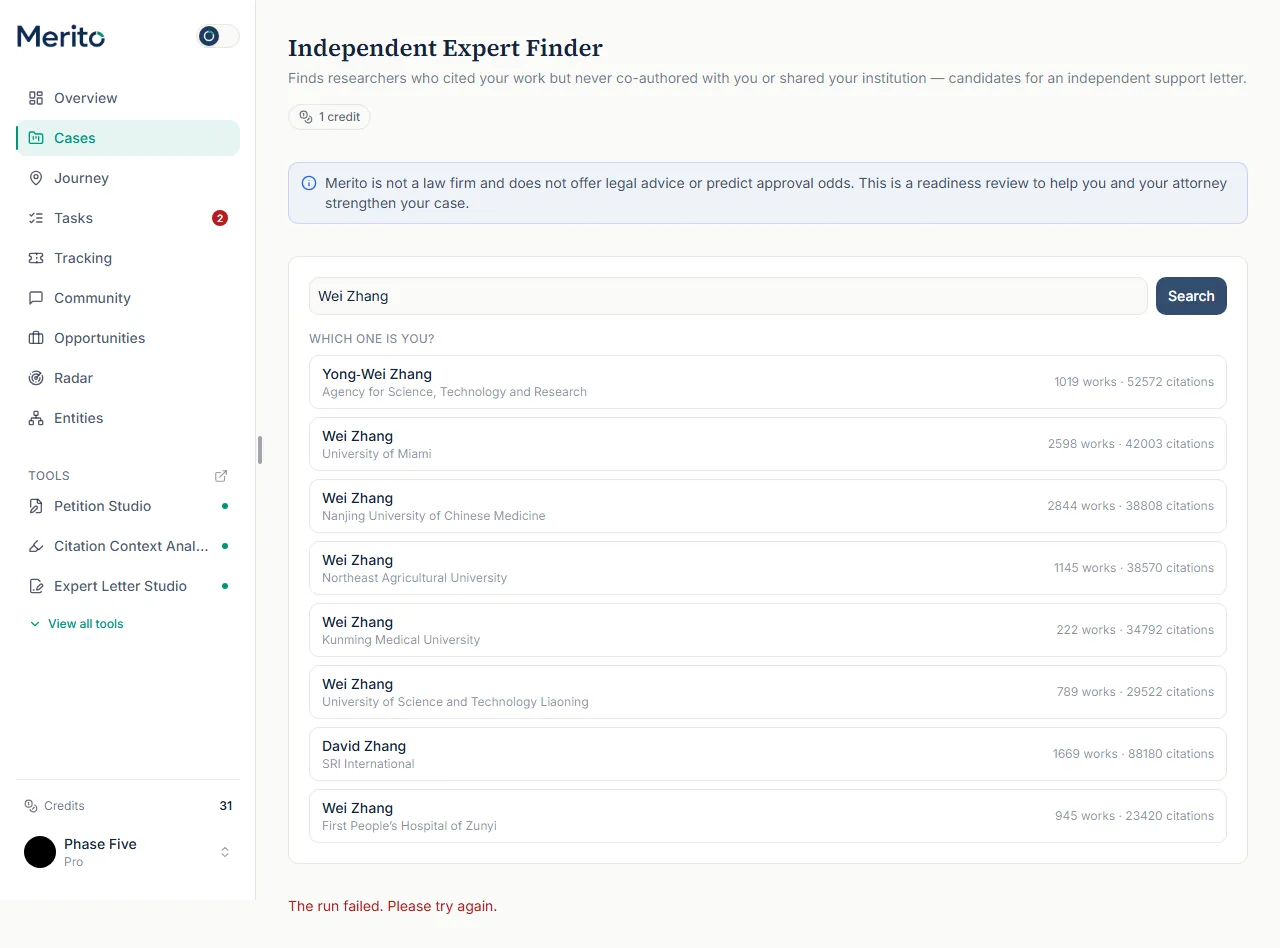Open Journey via its pin icon
Screen dimensions: 1280x948
[x=36, y=178]
